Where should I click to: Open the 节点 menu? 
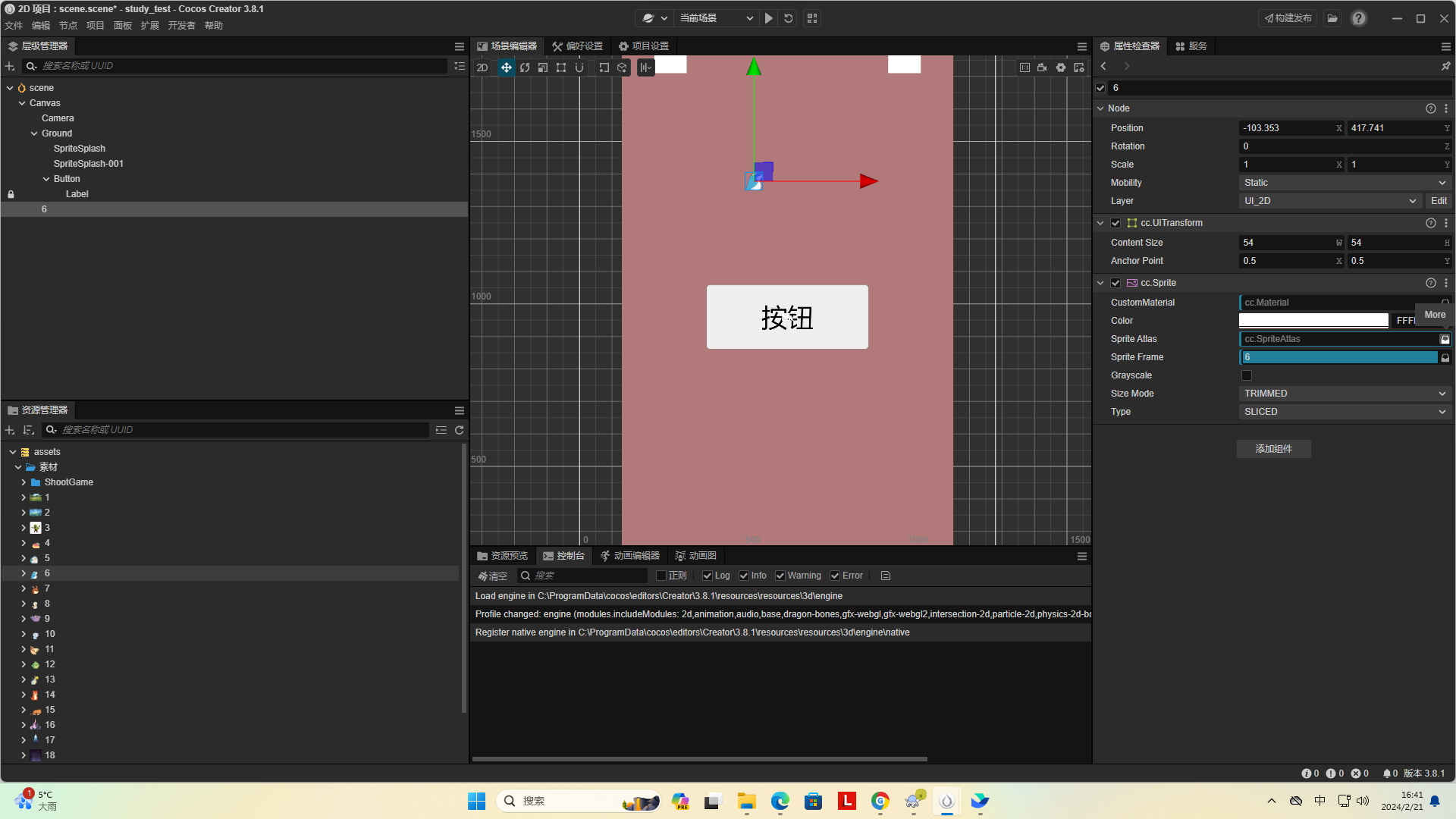68,26
